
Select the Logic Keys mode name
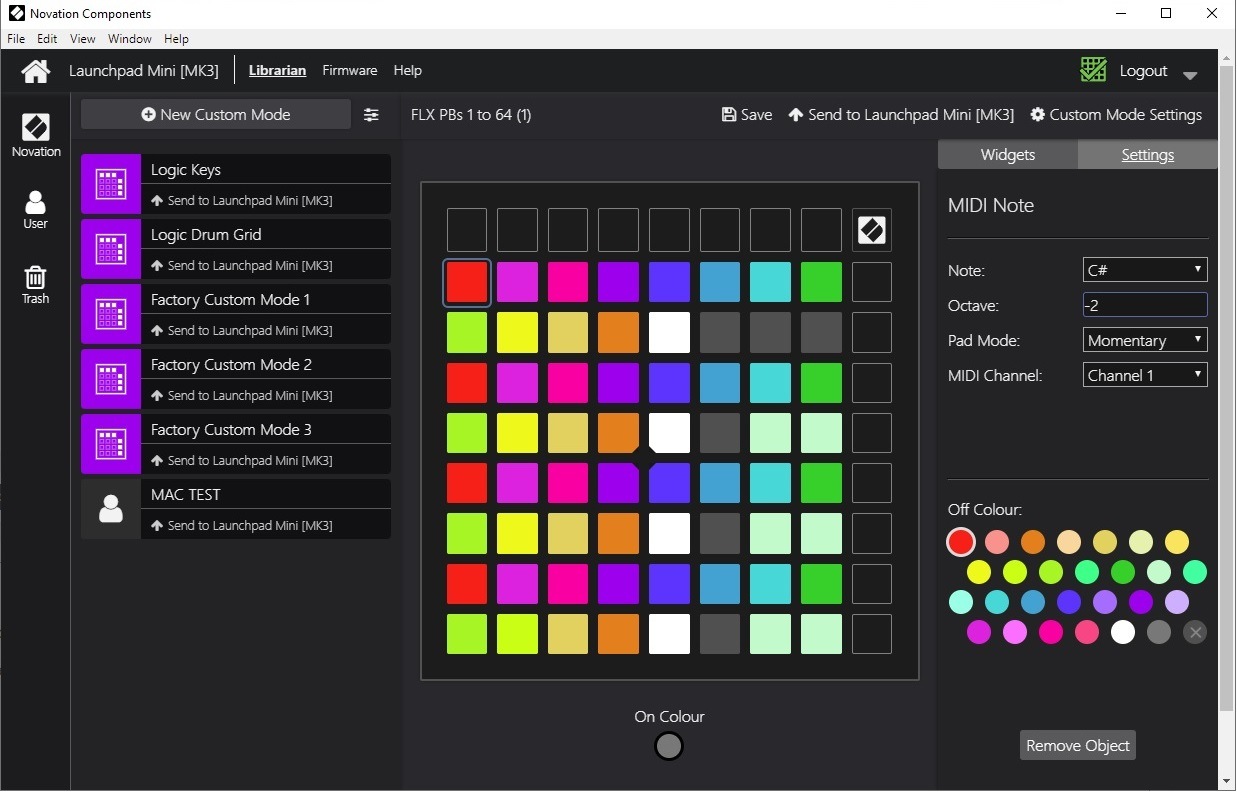(186, 170)
